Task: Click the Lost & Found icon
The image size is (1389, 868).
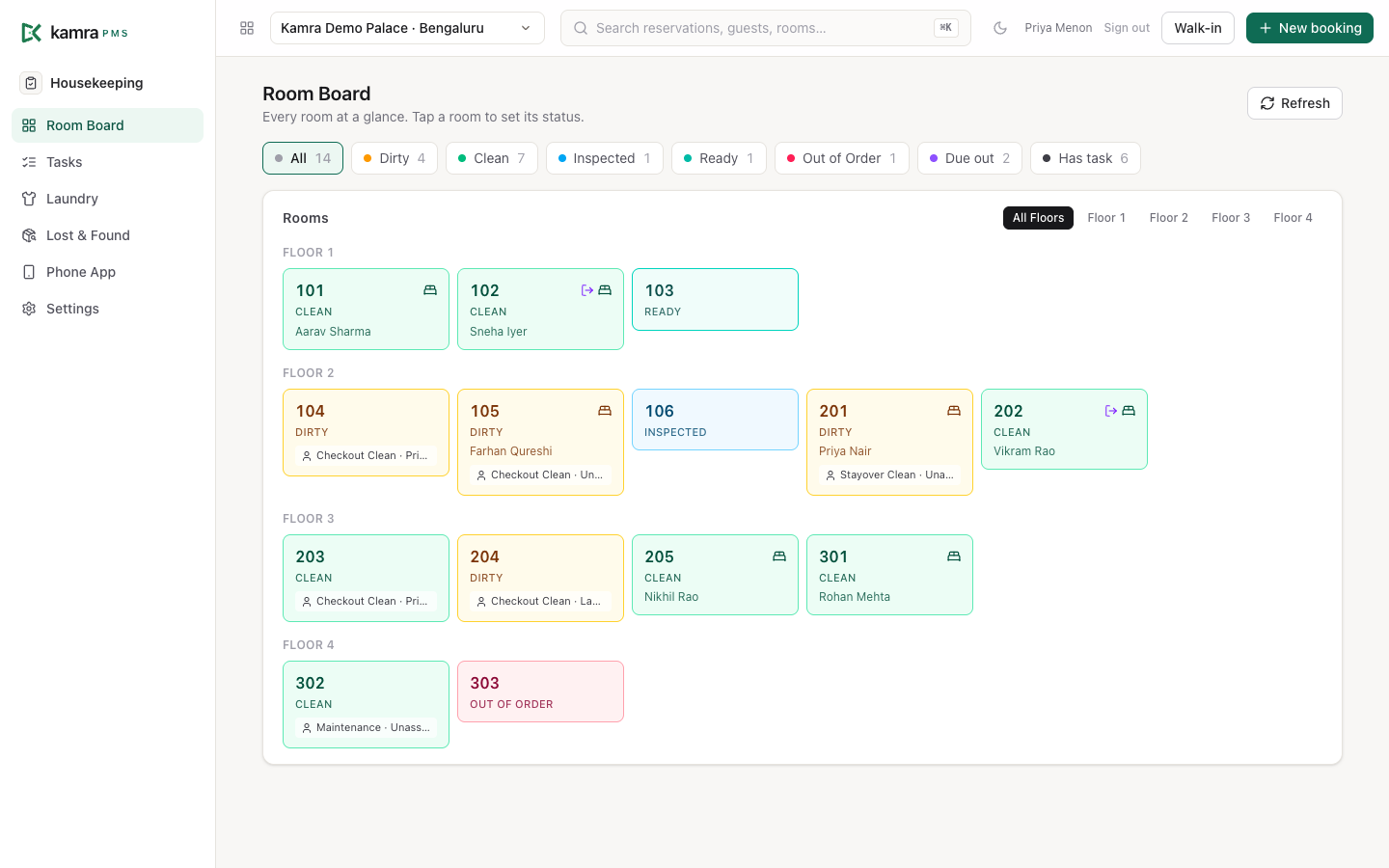Action: click(29, 235)
